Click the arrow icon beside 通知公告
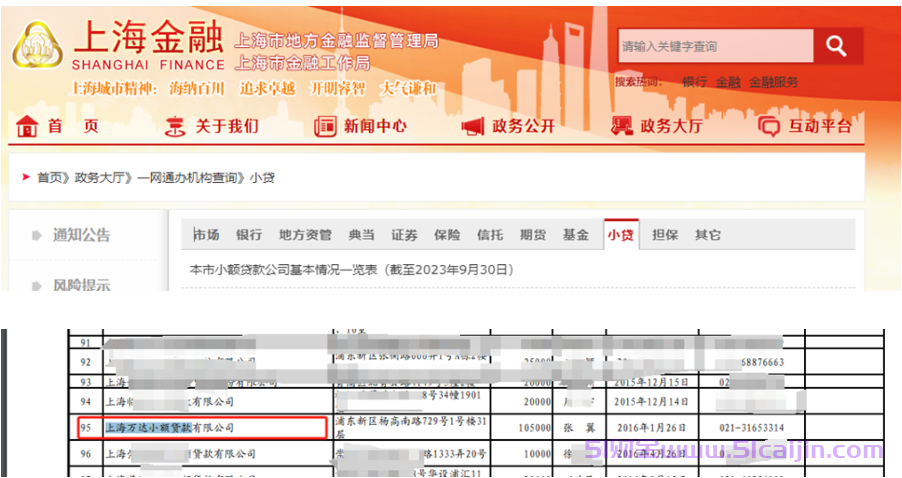 coord(37,235)
